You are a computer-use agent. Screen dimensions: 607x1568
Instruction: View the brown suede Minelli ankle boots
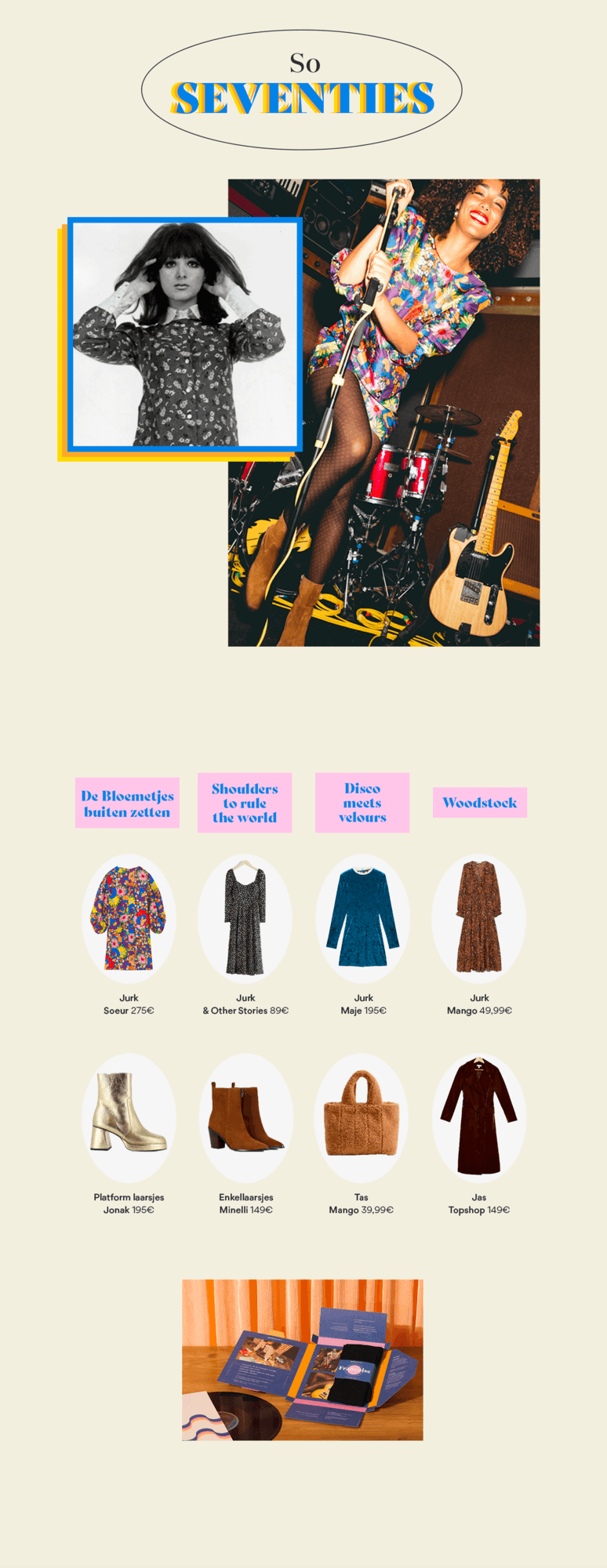(245, 1118)
